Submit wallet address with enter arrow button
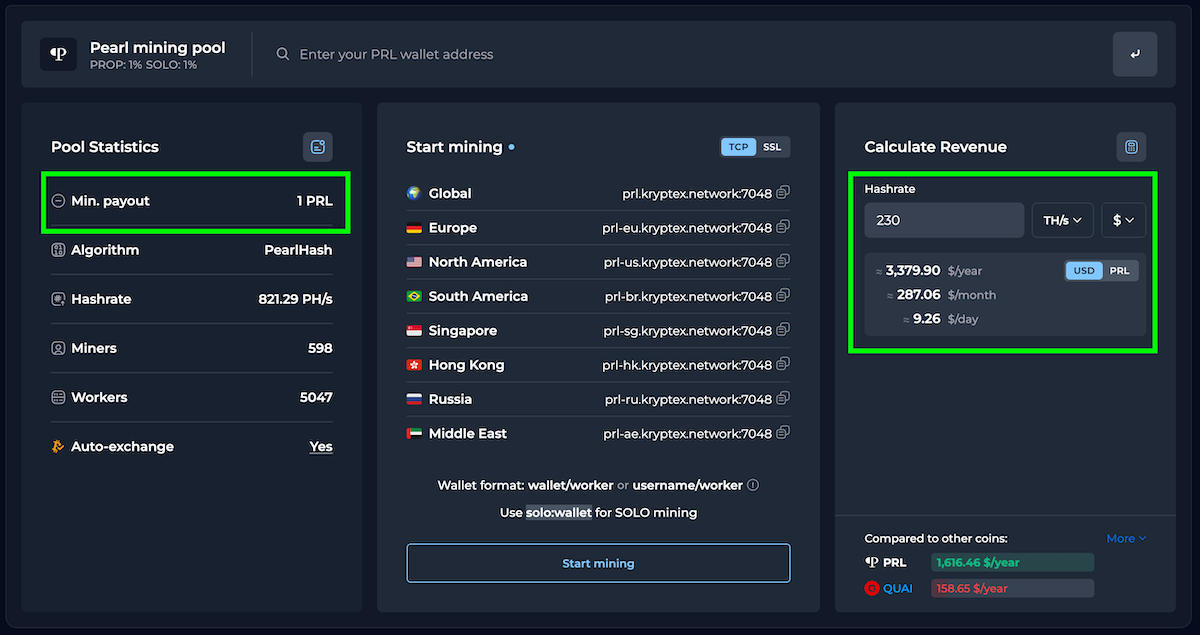The height and width of the screenshot is (635, 1200). [x=1135, y=54]
